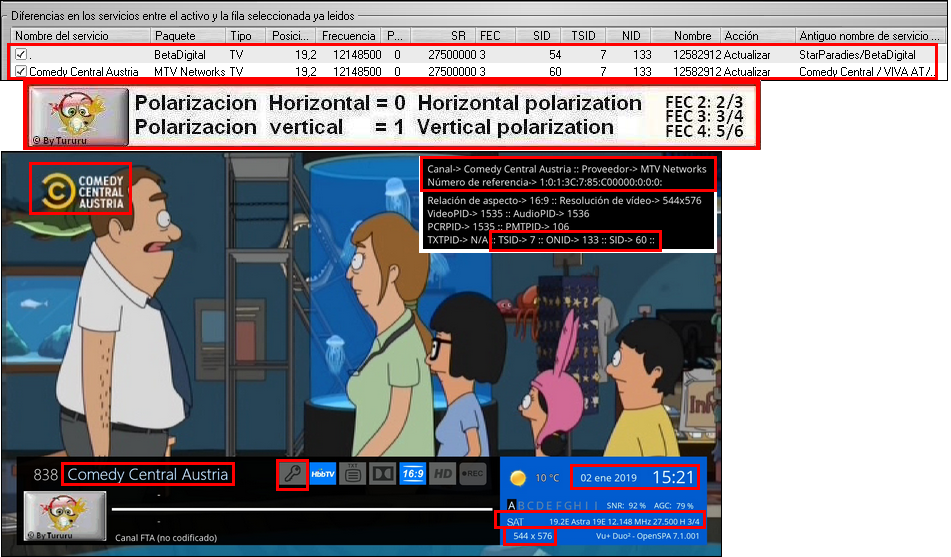Click Canal FTA (no codificado) text
Viewport: 951px width, 557px height.
click(x=166, y=538)
